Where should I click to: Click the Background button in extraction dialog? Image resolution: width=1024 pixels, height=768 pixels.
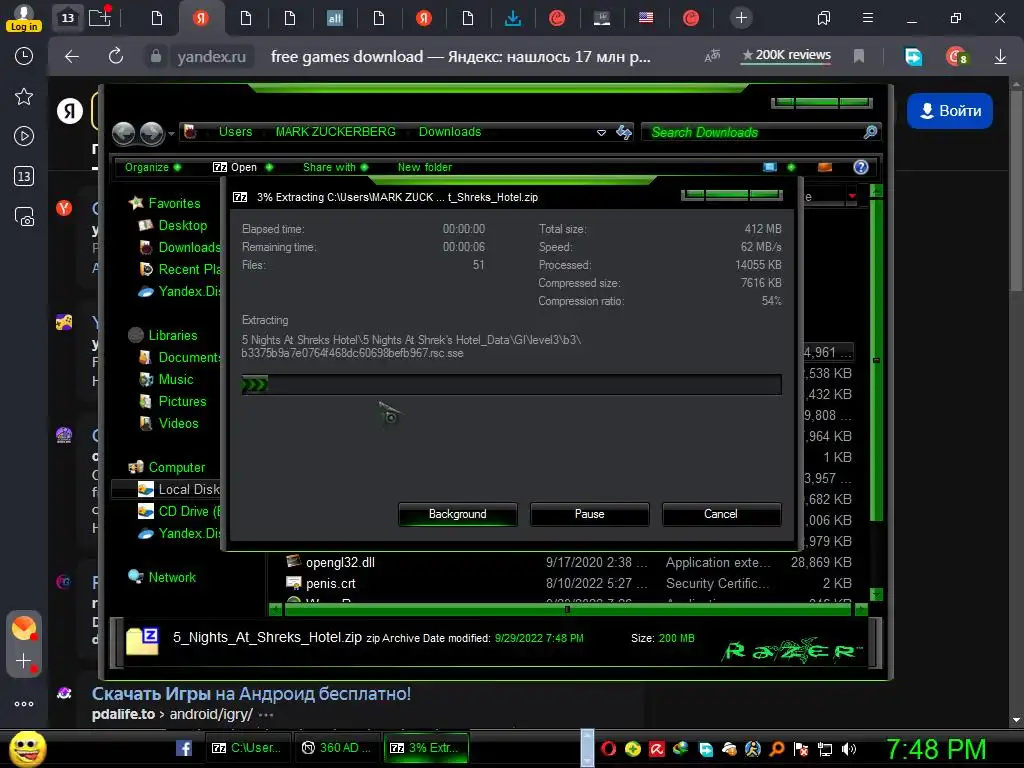[458, 514]
